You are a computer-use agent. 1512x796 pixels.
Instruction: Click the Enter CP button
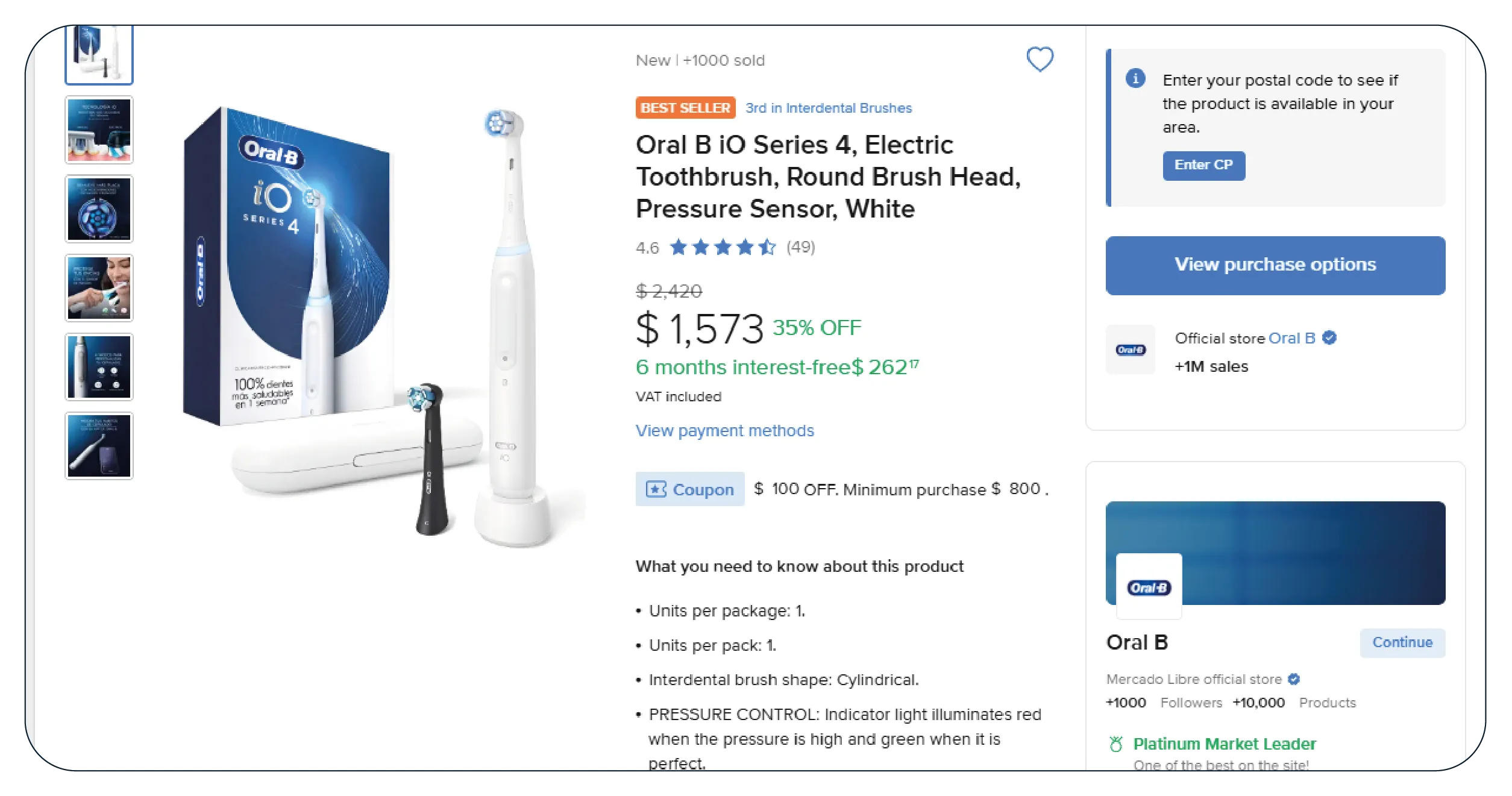click(1203, 165)
